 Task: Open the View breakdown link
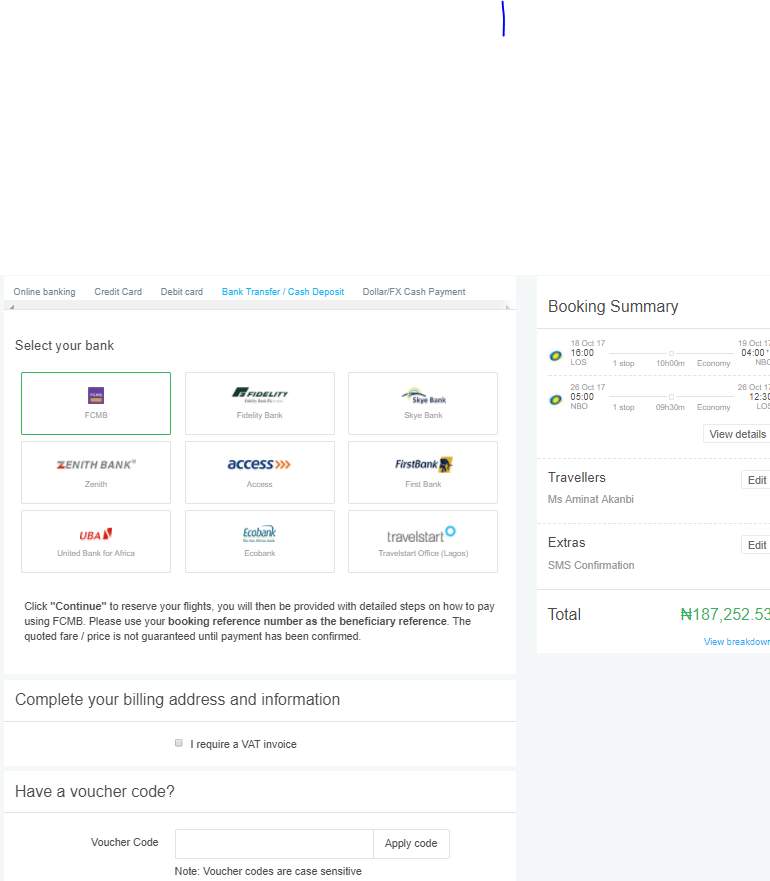736,642
